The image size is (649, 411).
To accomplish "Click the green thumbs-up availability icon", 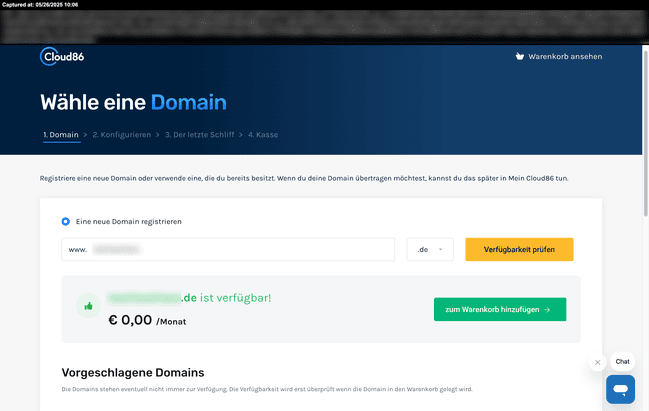I will pos(89,306).
